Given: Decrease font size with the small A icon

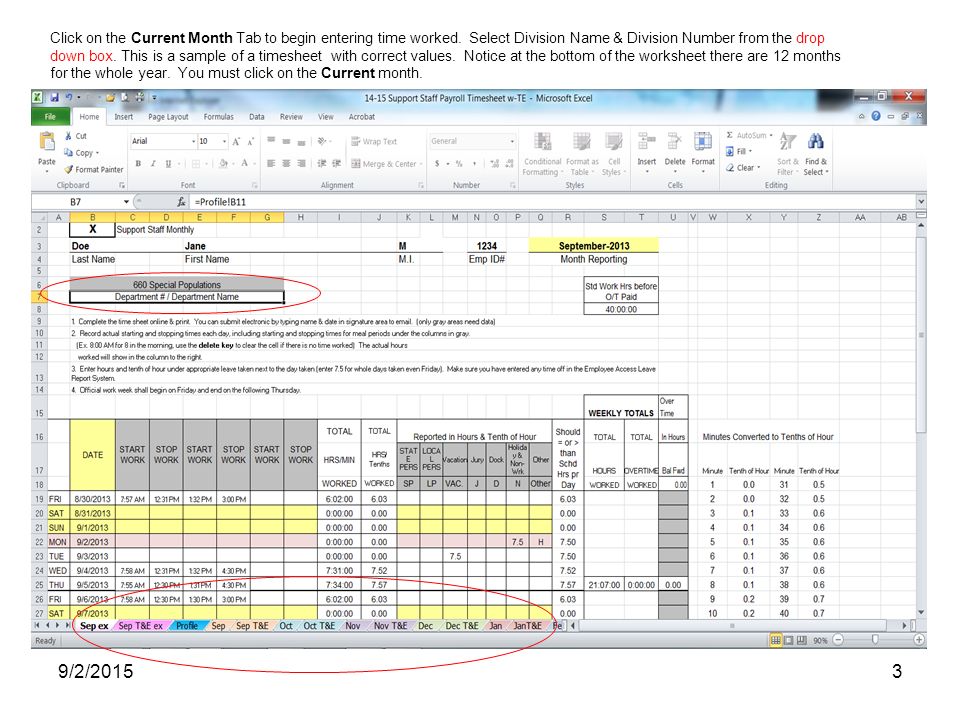Looking at the screenshot, I should [250, 141].
